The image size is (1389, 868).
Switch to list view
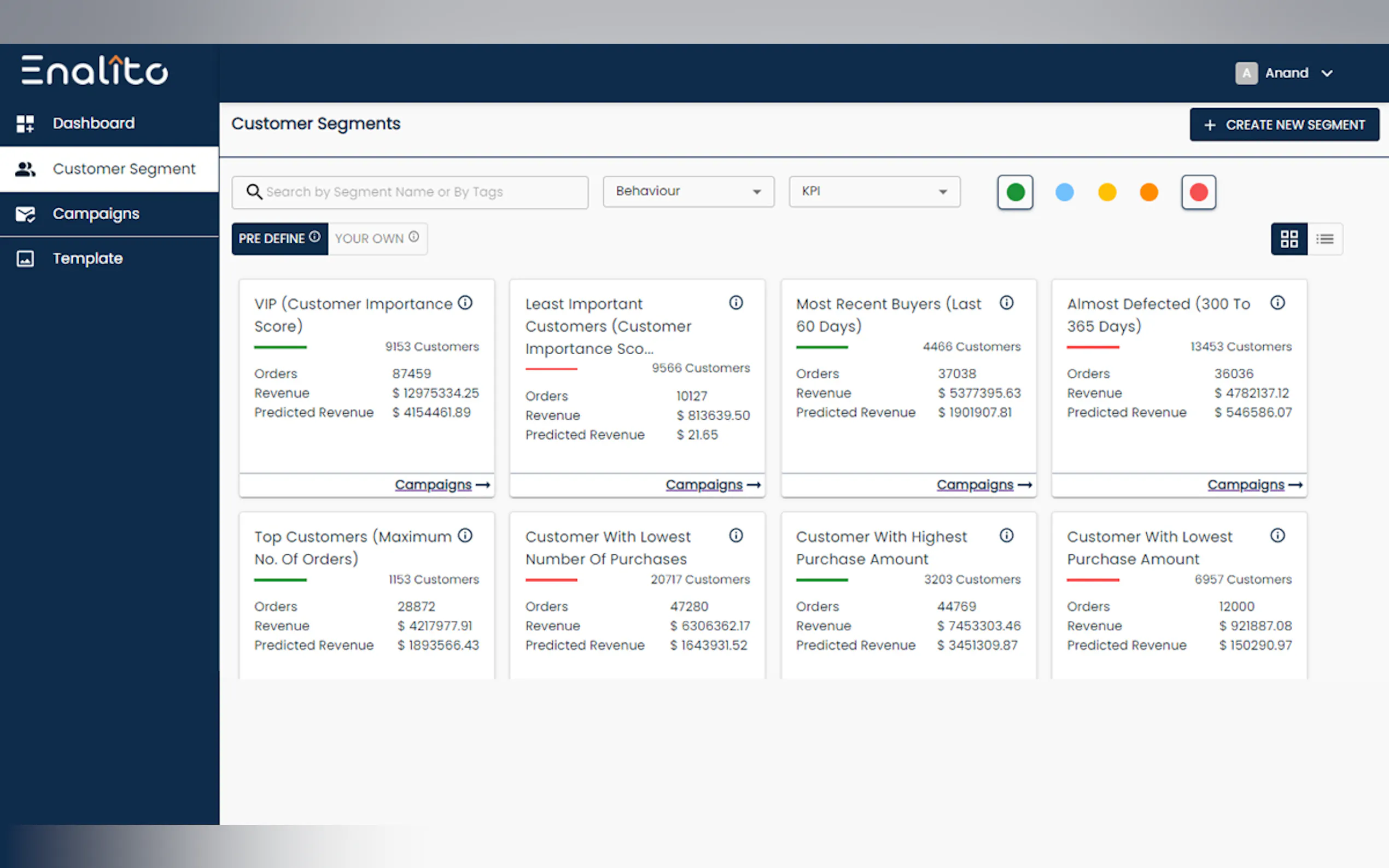click(1325, 239)
